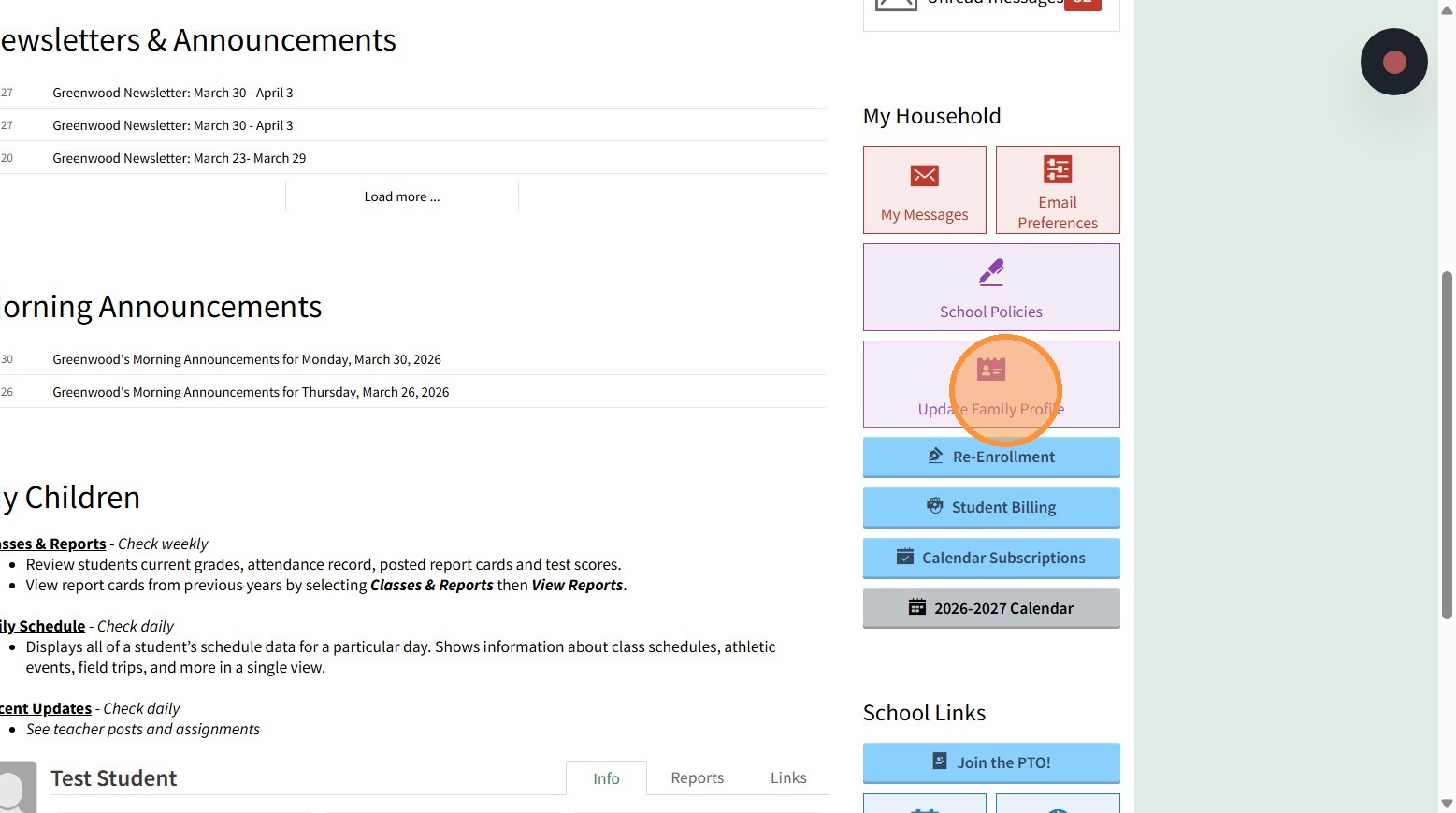Select the Info tab for Test Student
Screen dimensions: 1456x813
[x=606, y=778]
